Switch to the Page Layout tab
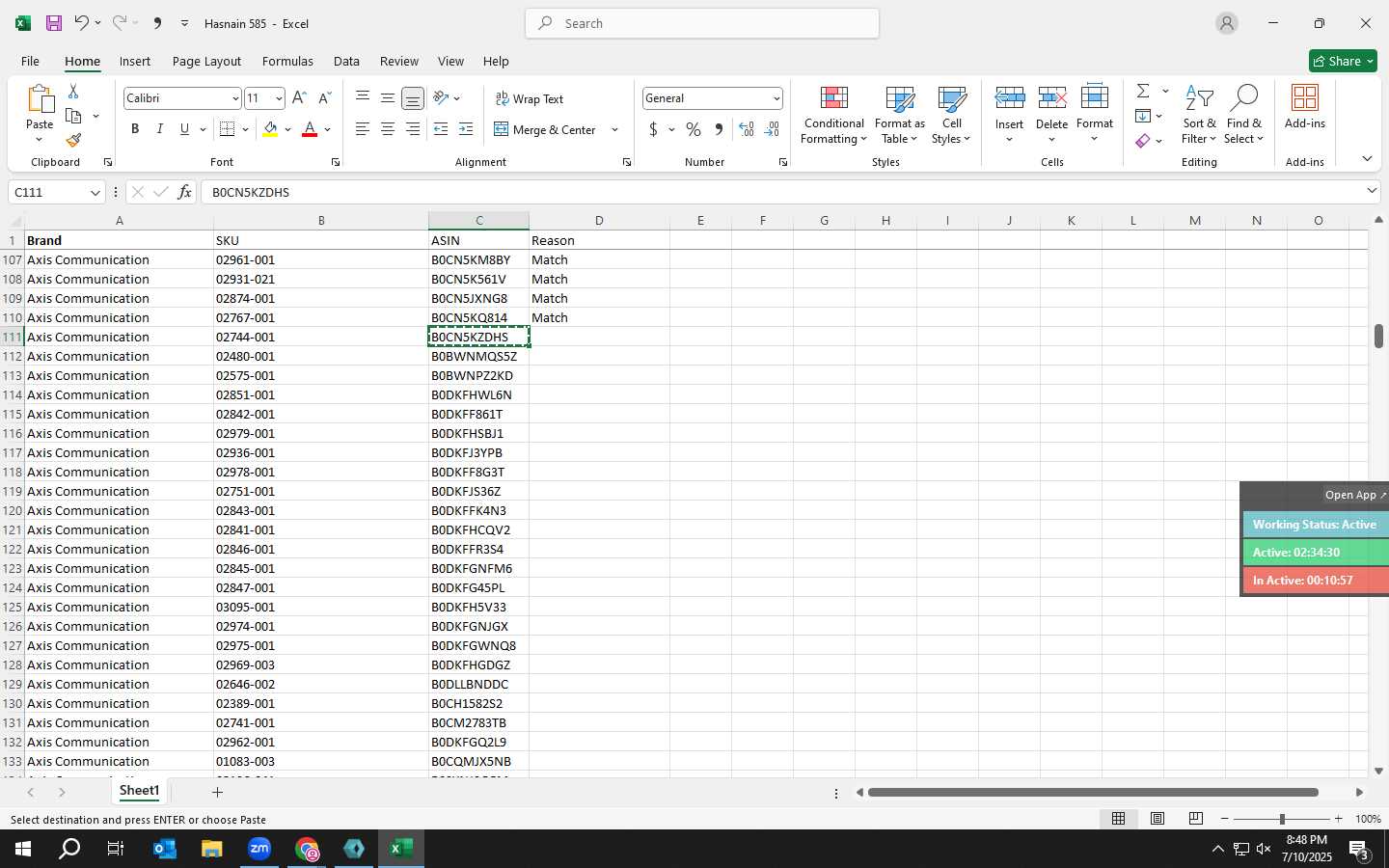Screen dimensions: 1389x868 (206, 61)
